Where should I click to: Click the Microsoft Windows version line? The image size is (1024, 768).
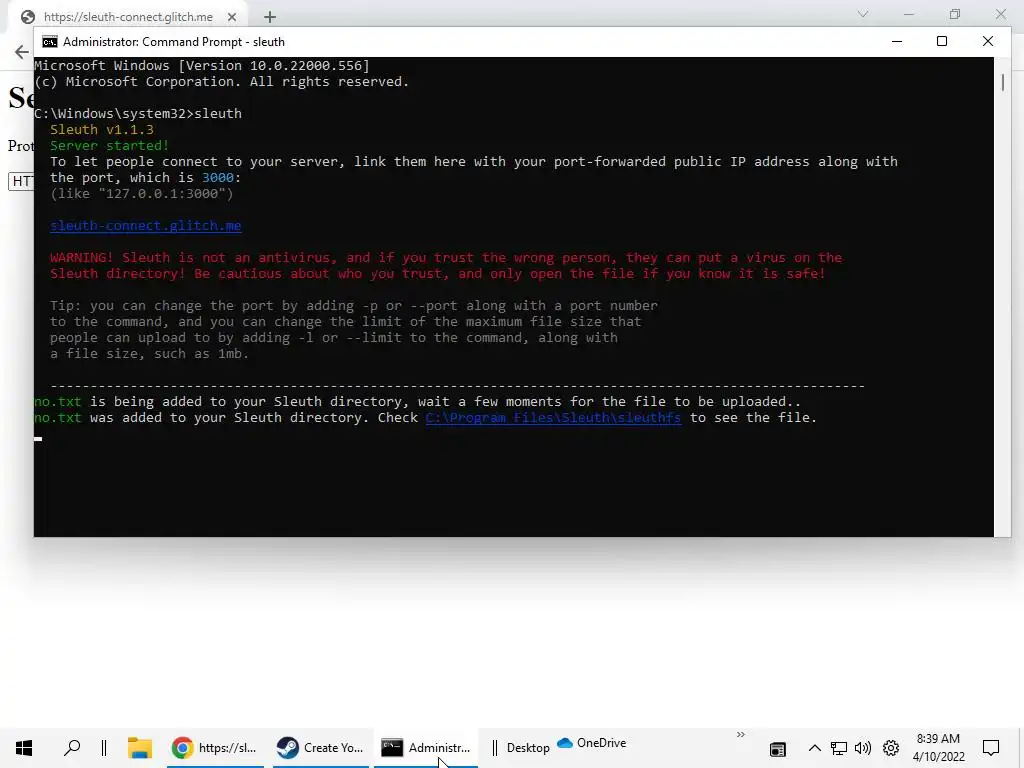[202, 65]
